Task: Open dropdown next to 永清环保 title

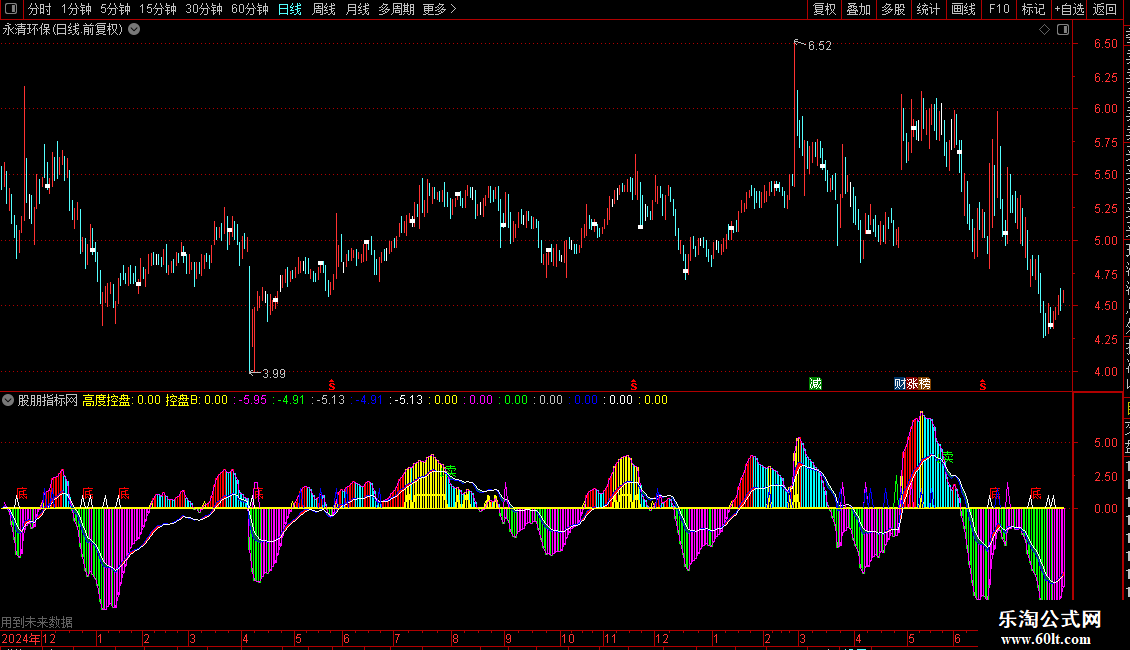Action: coord(134,30)
